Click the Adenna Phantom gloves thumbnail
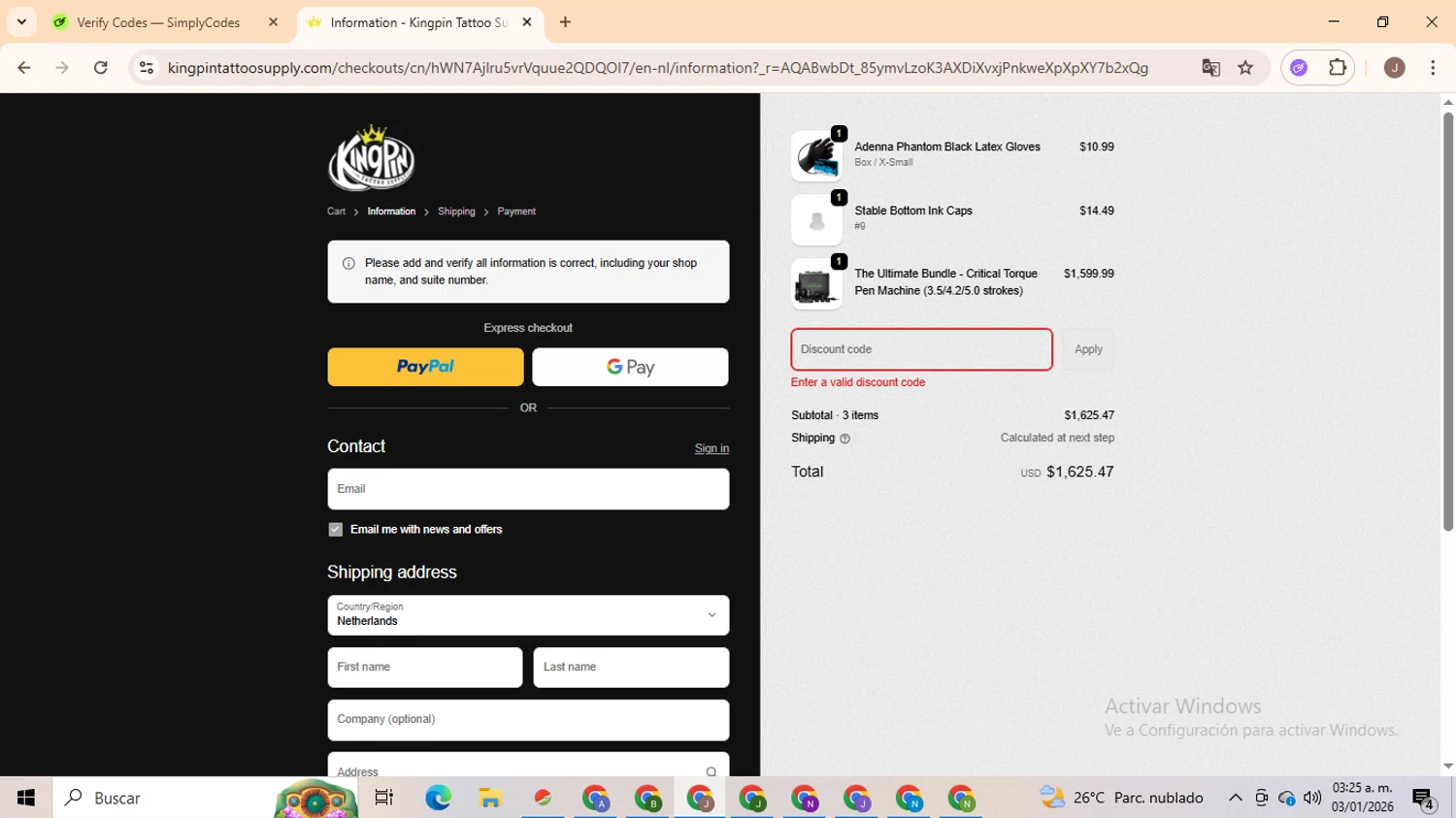Screen dimensions: 1456x818 [x=816, y=156]
